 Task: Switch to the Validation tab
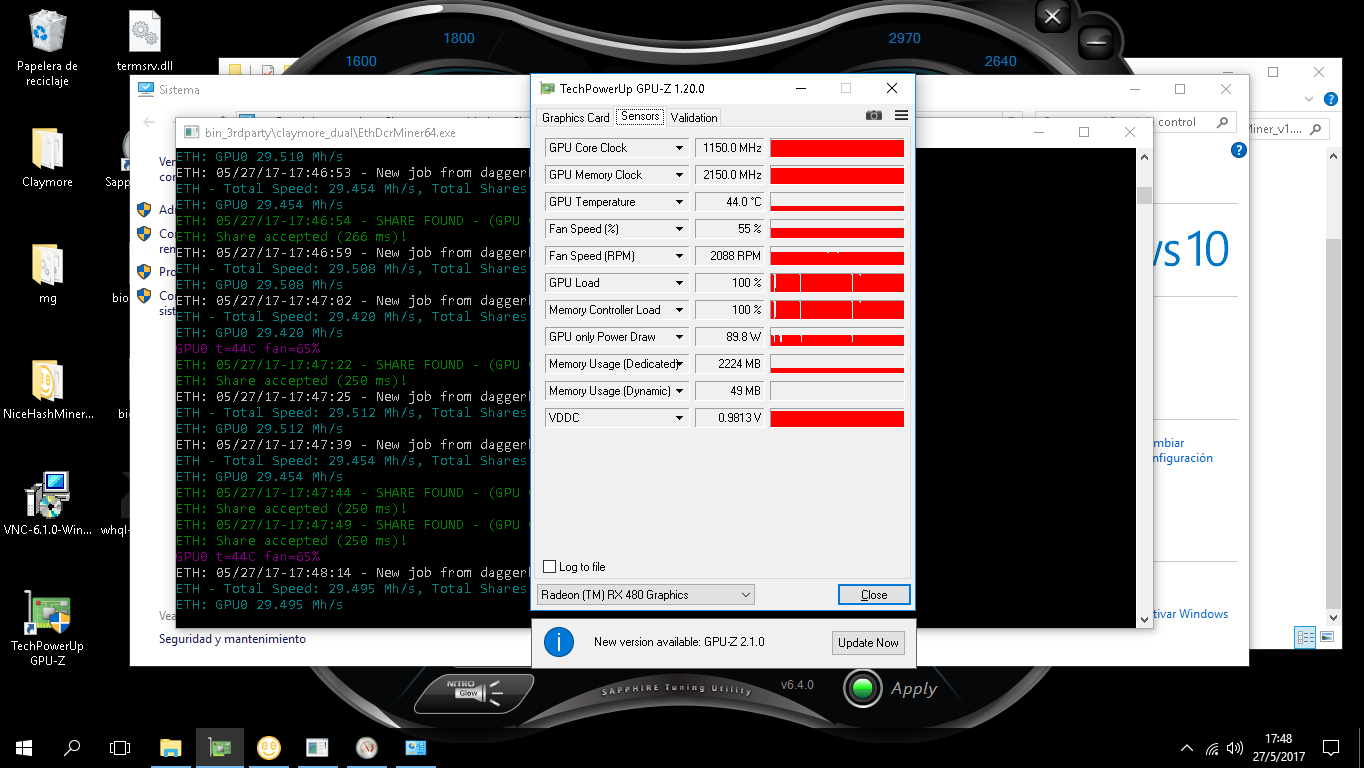point(694,118)
